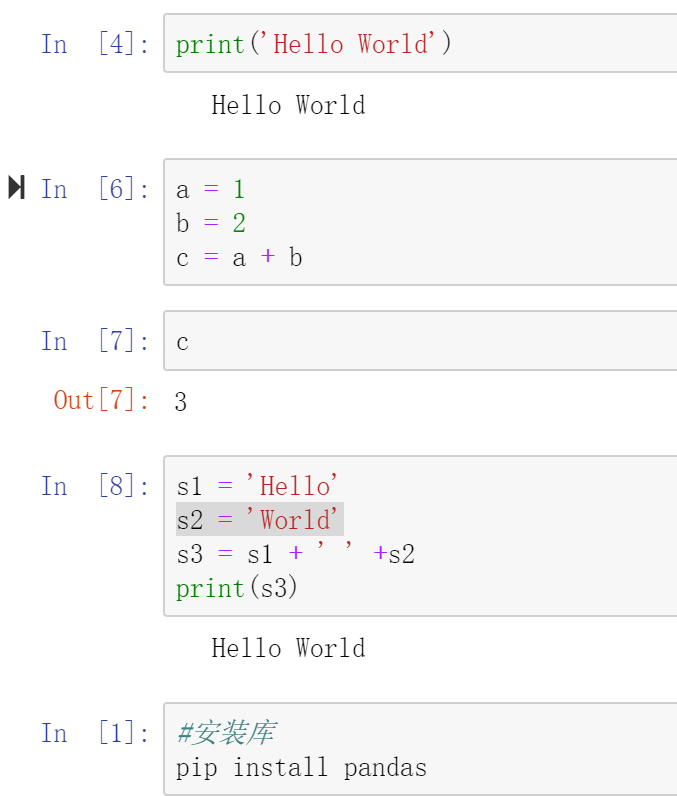
Task: Click the s1 = 'Hello' line
Action: coord(258,486)
